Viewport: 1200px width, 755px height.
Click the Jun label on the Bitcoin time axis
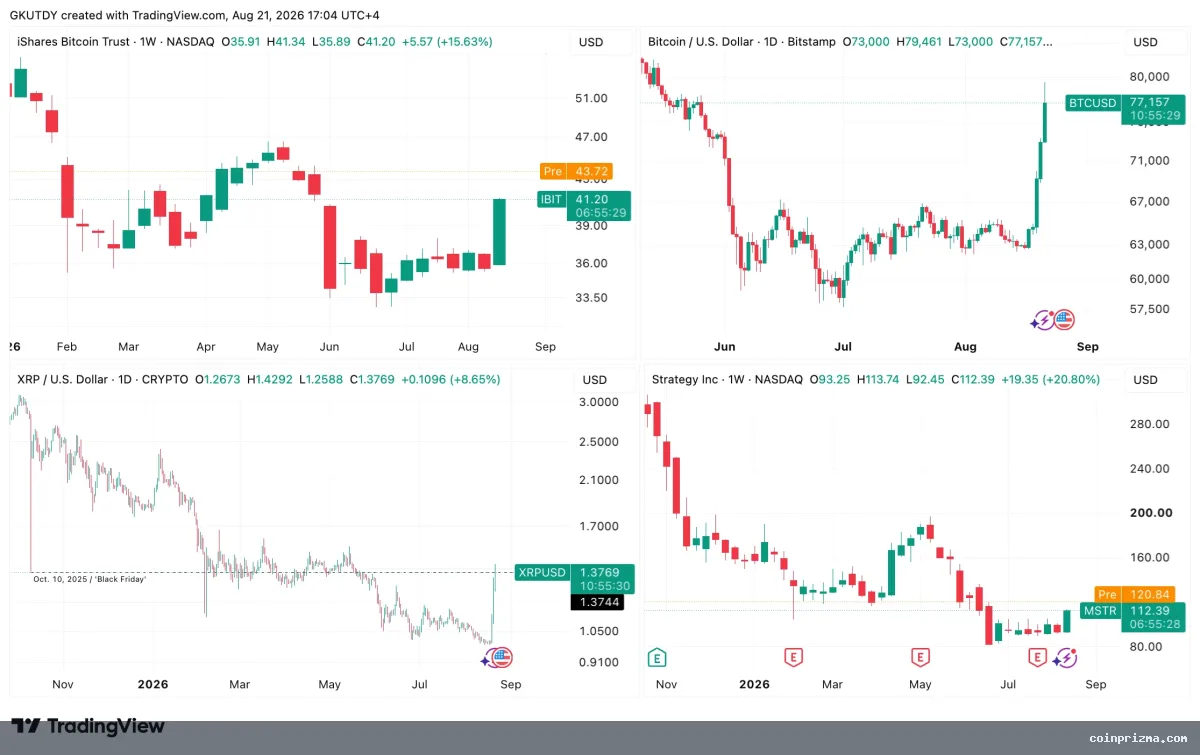pos(725,347)
